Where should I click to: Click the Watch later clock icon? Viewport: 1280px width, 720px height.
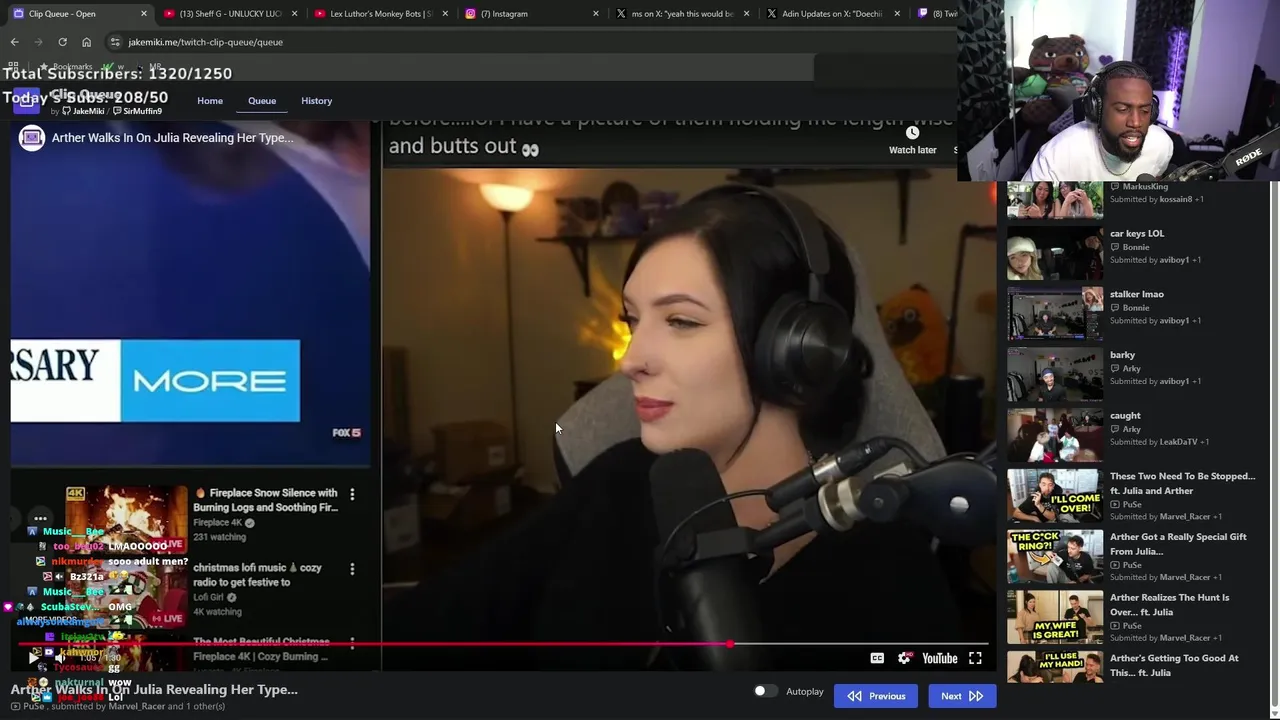coord(912,133)
